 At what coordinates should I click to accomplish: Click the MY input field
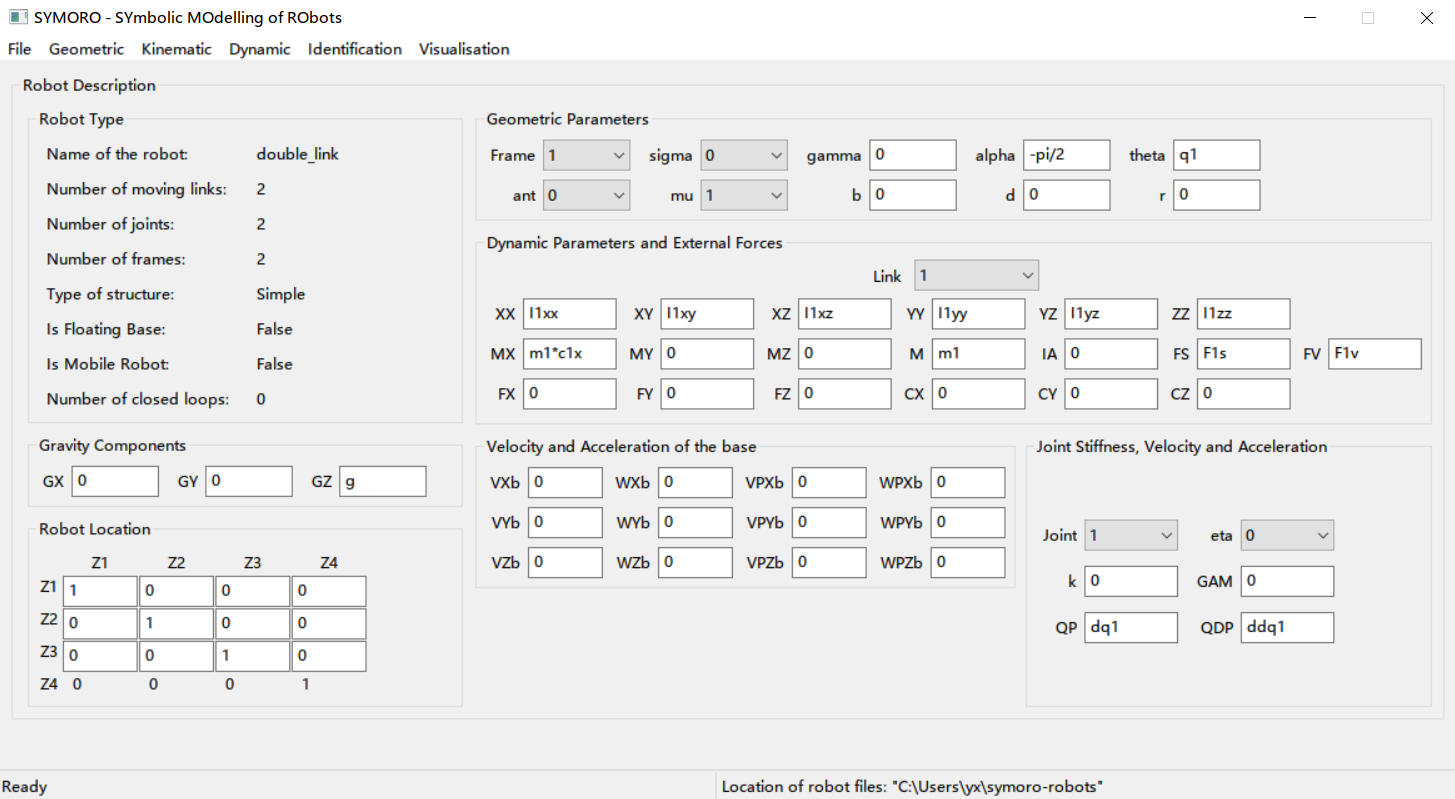707,354
